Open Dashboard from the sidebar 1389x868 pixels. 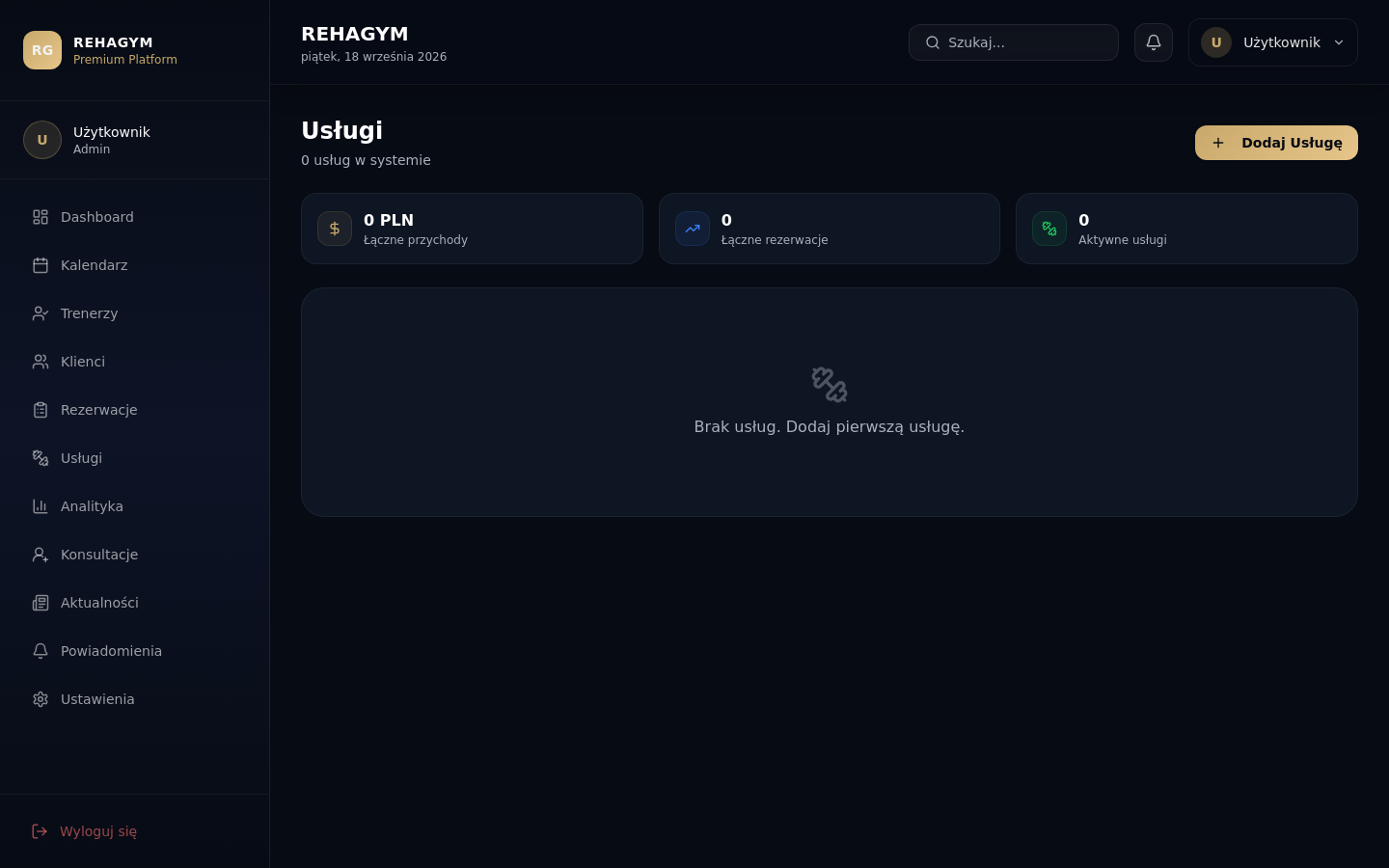click(x=134, y=217)
